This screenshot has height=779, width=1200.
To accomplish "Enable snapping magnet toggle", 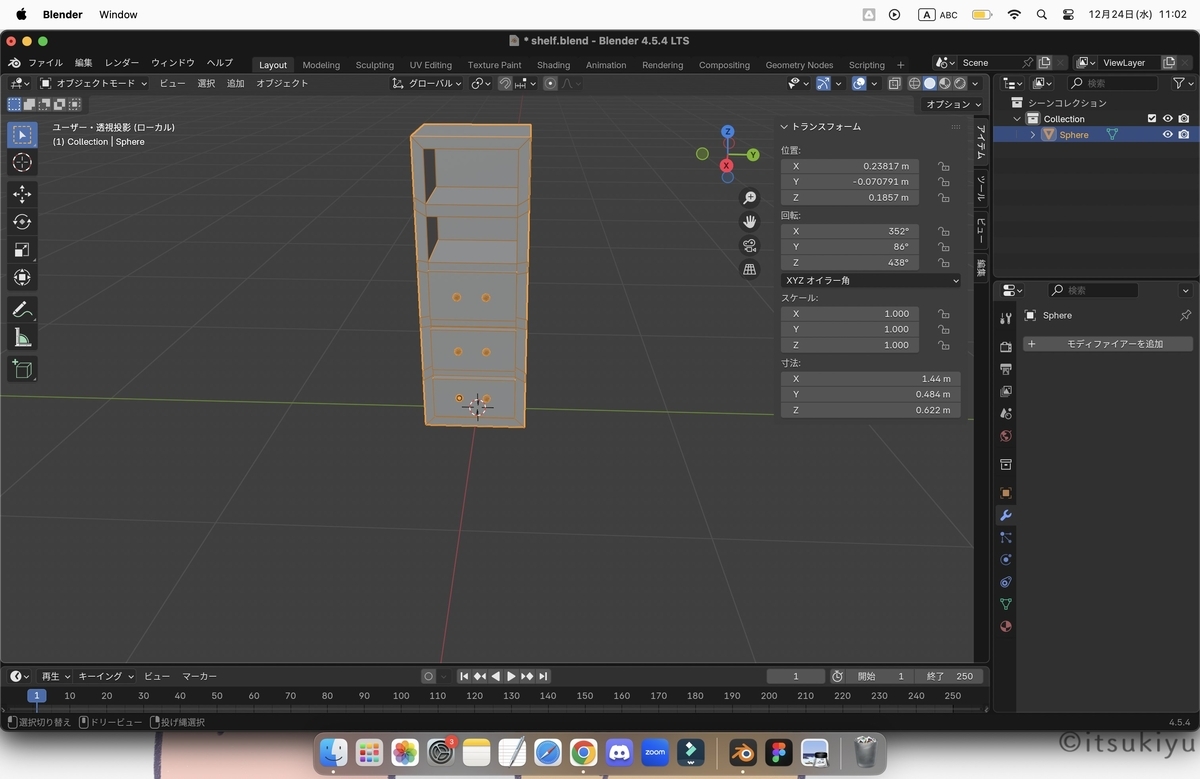I will tap(505, 84).
